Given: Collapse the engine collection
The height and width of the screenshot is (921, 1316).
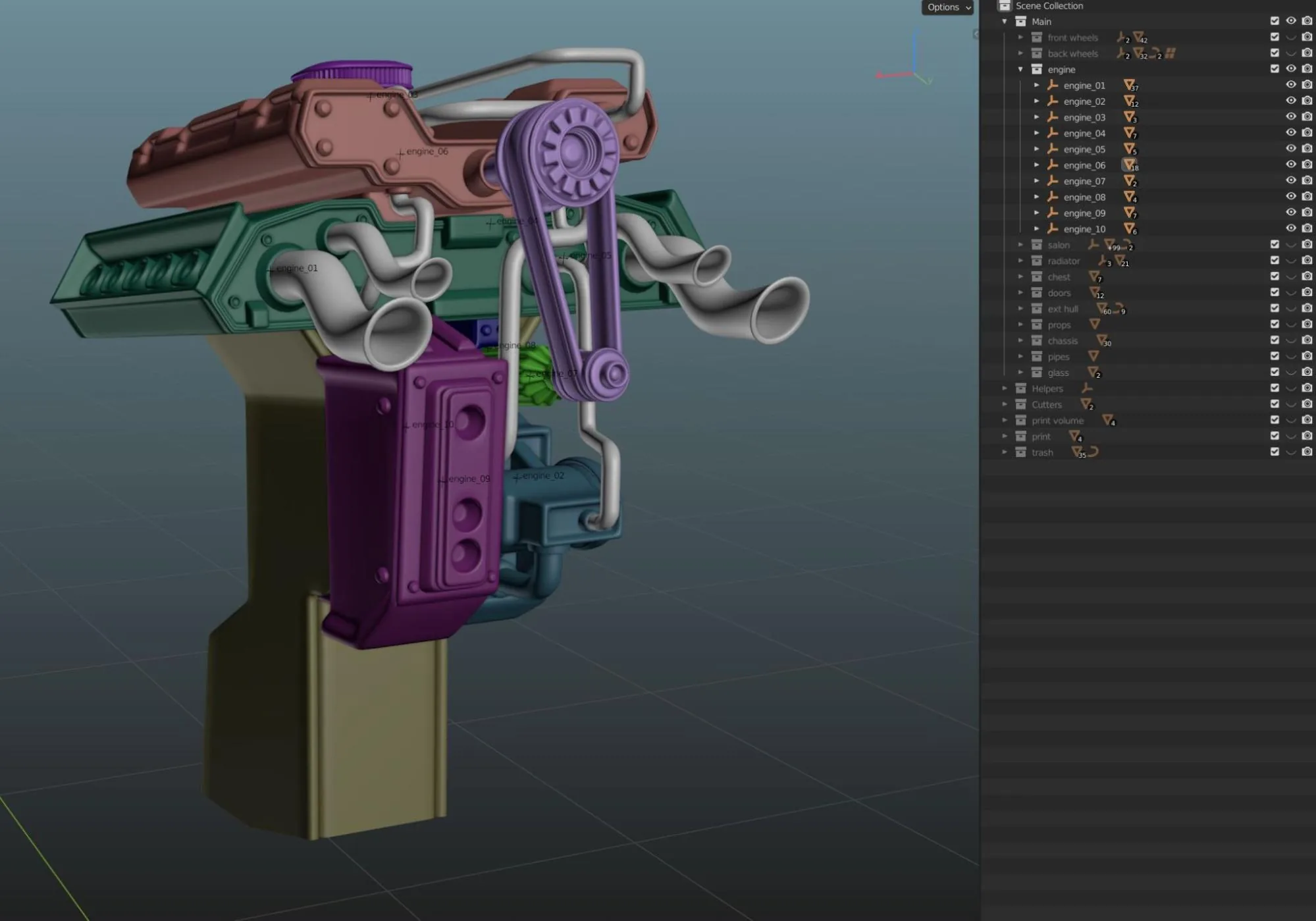Looking at the screenshot, I should [1020, 69].
